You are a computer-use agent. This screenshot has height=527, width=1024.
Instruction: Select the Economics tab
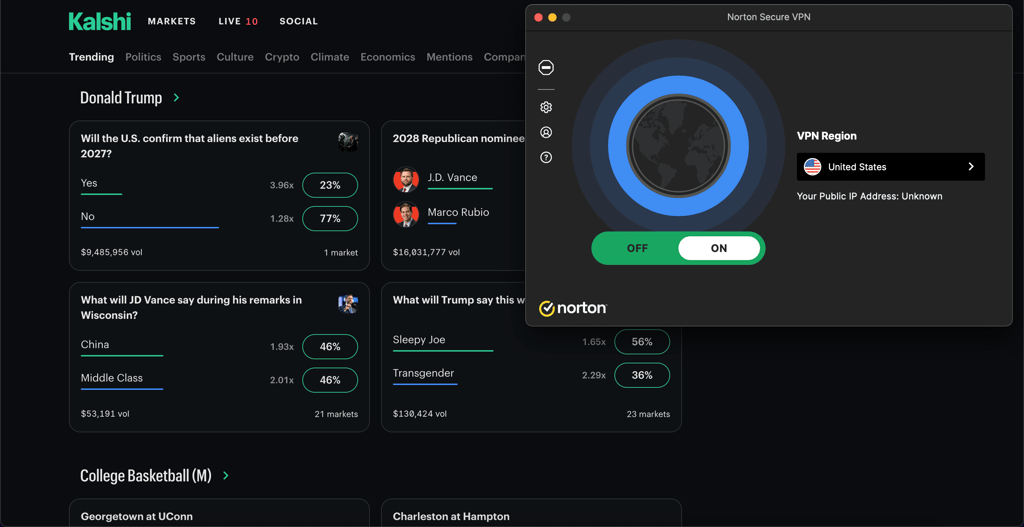pos(388,57)
